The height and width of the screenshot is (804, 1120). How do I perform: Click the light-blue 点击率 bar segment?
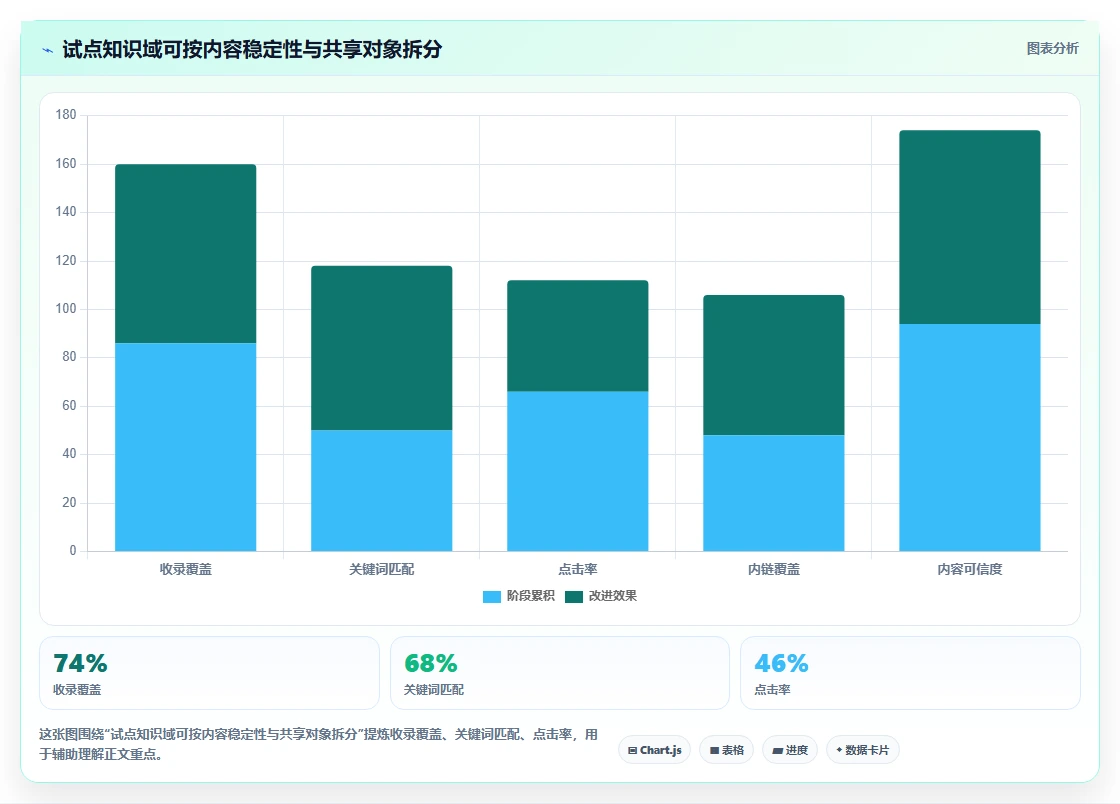point(578,471)
